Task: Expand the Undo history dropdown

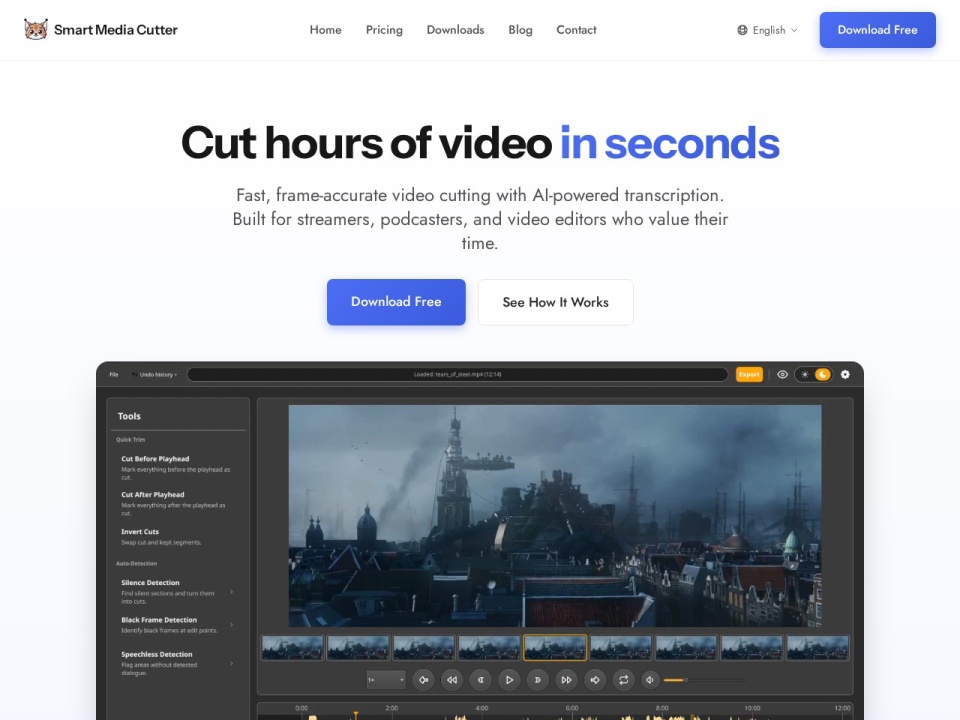Action: (x=155, y=375)
